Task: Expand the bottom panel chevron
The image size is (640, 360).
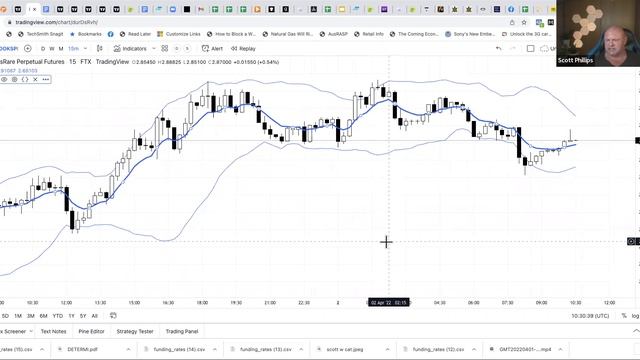Action: (636, 331)
